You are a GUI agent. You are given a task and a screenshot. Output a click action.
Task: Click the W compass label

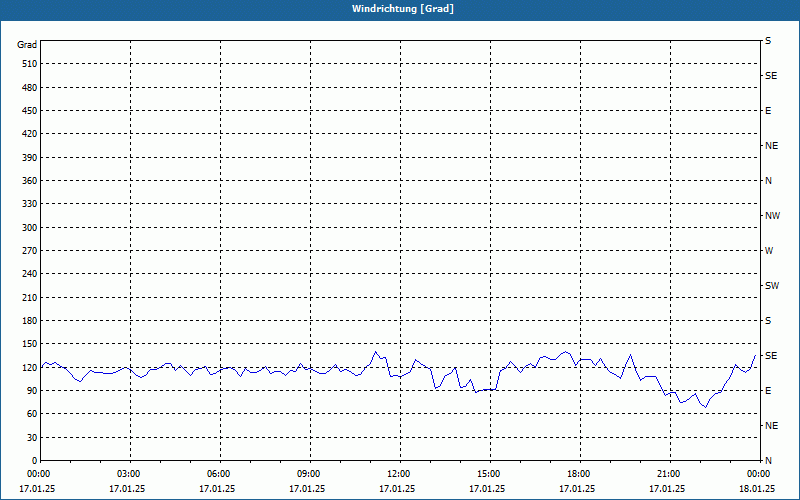coord(769,251)
